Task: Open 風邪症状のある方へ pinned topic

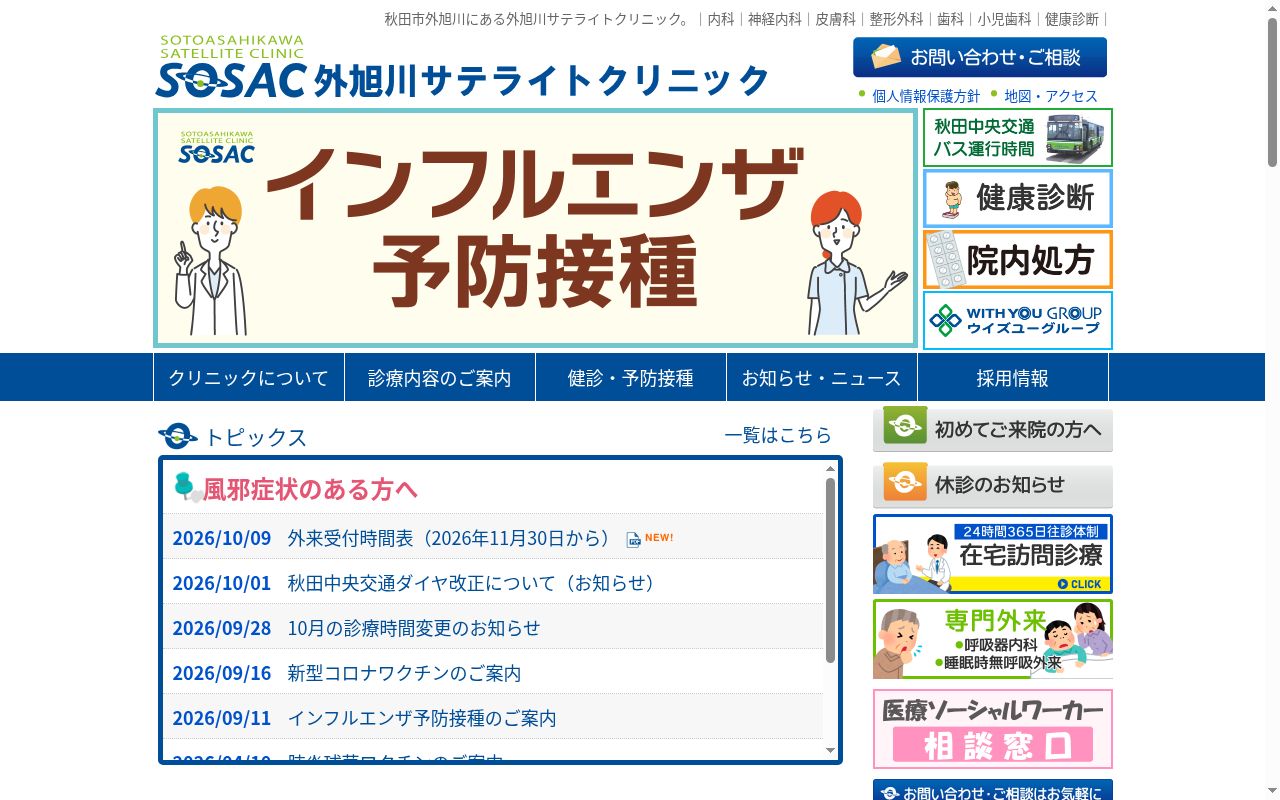Action: coord(311,489)
